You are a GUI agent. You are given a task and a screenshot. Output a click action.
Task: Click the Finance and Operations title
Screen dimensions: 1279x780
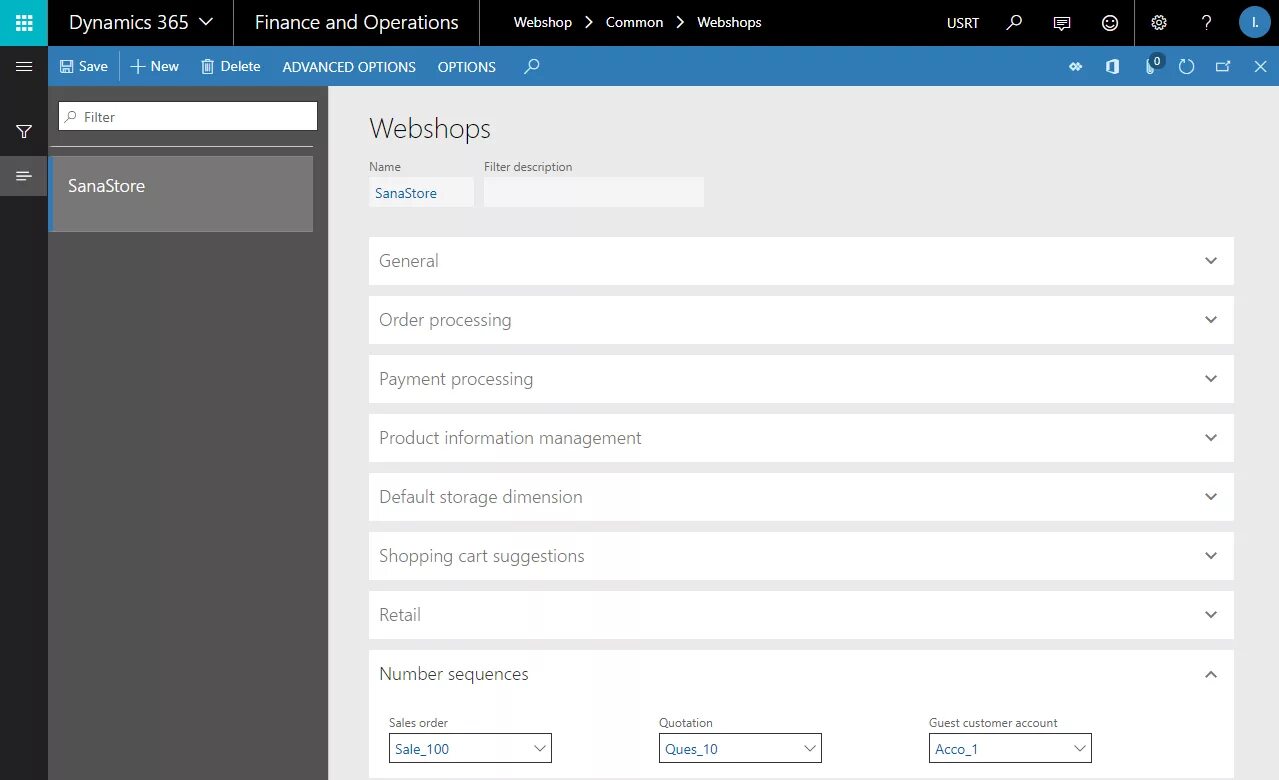pos(356,22)
